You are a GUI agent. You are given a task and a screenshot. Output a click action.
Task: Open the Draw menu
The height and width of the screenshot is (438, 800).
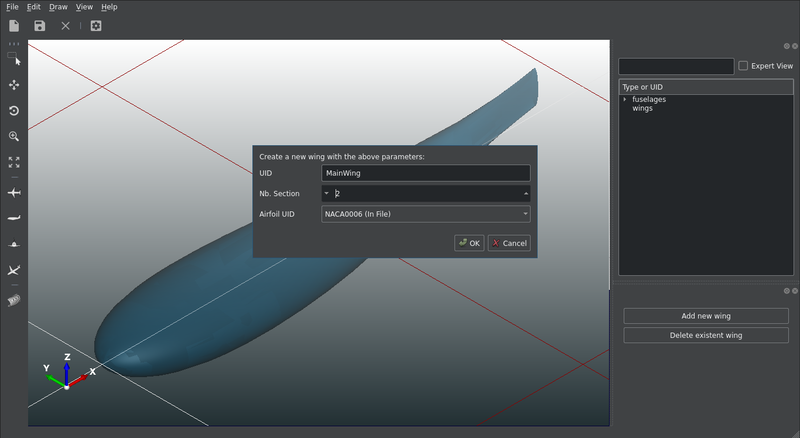pyautogui.click(x=57, y=7)
